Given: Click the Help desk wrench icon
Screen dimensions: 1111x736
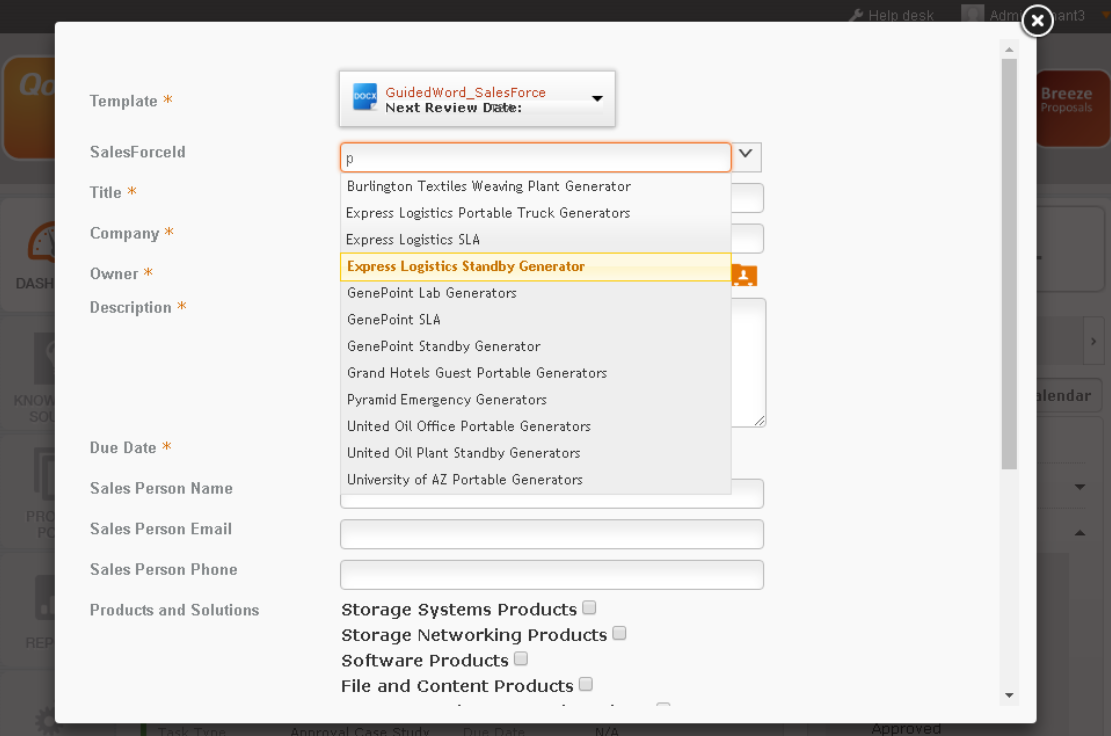Looking at the screenshot, I should [x=856, y=15].
